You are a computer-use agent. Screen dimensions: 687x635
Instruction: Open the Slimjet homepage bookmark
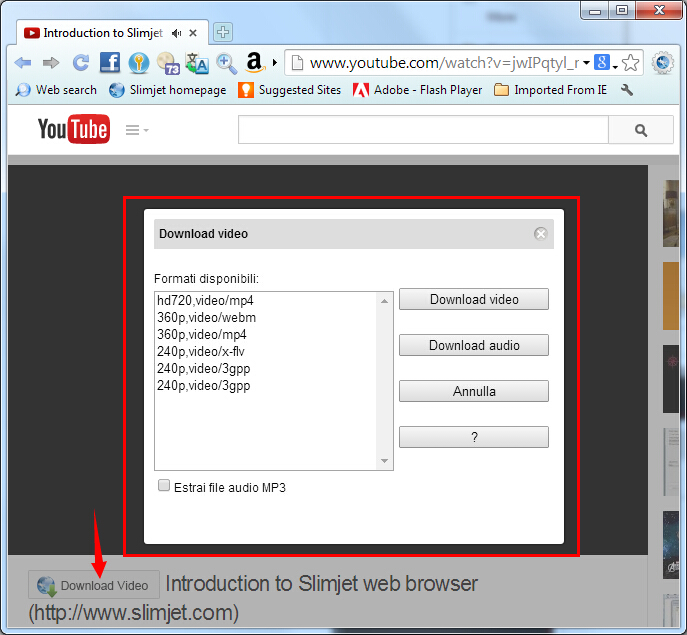[x=167, y=90]
